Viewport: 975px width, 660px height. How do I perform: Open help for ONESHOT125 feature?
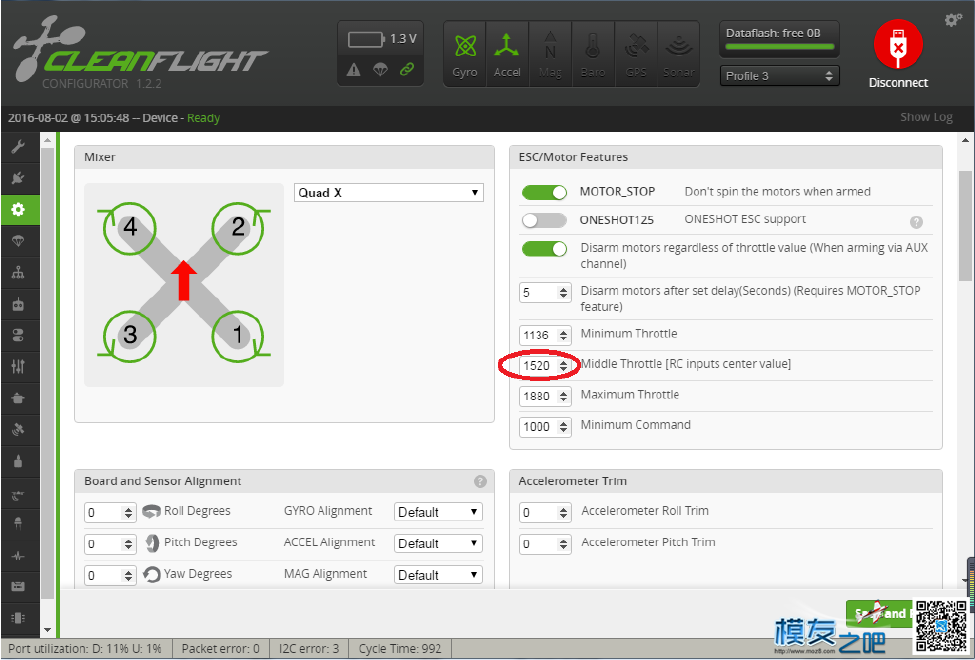click(916, 222)
